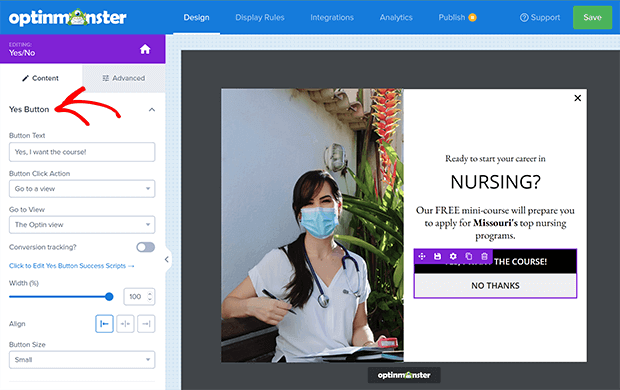Click the Support help icon
The width and height of the screenshot is (620, 390).
524,17
